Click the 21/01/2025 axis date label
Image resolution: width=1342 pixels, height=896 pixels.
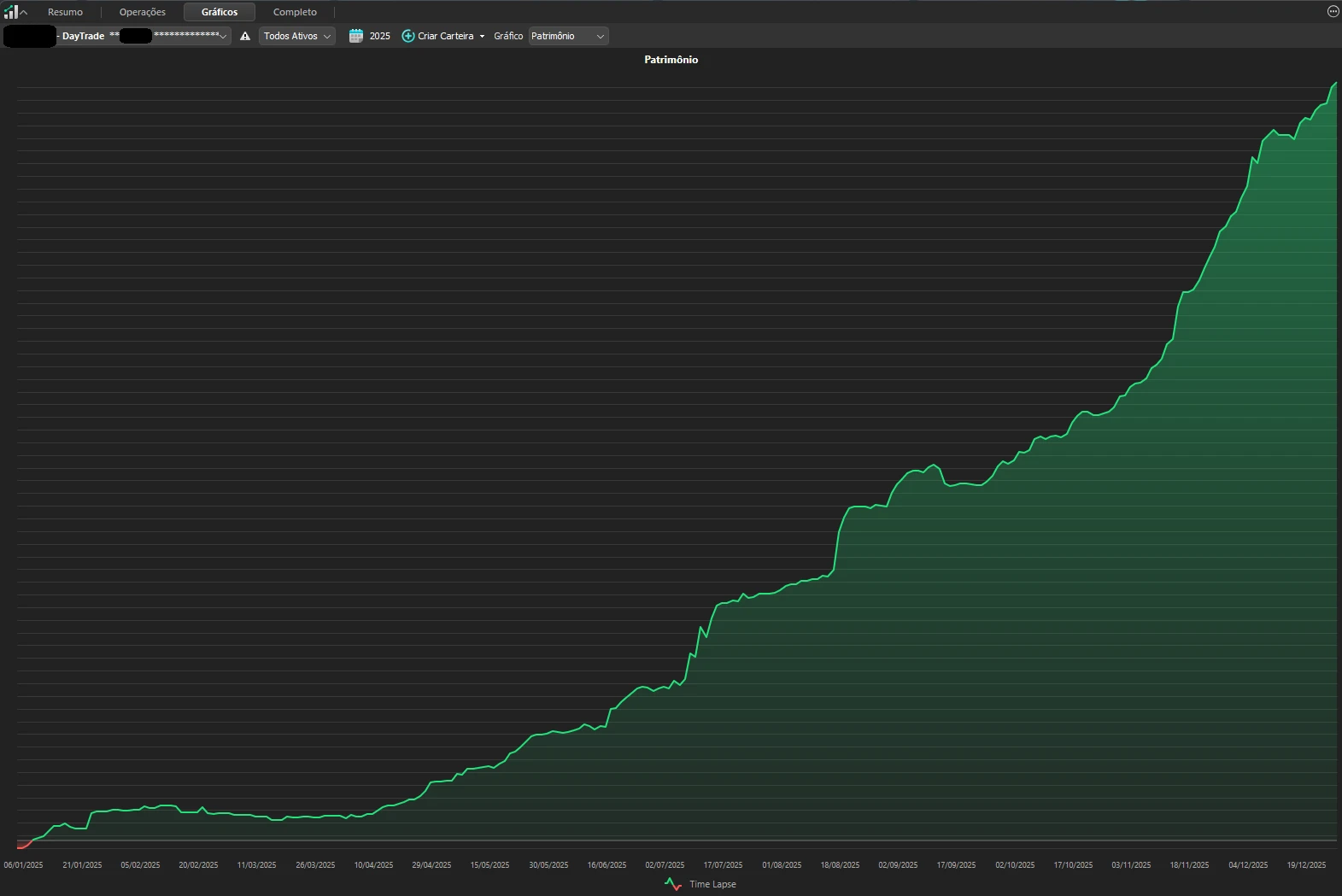pos(82,864)
